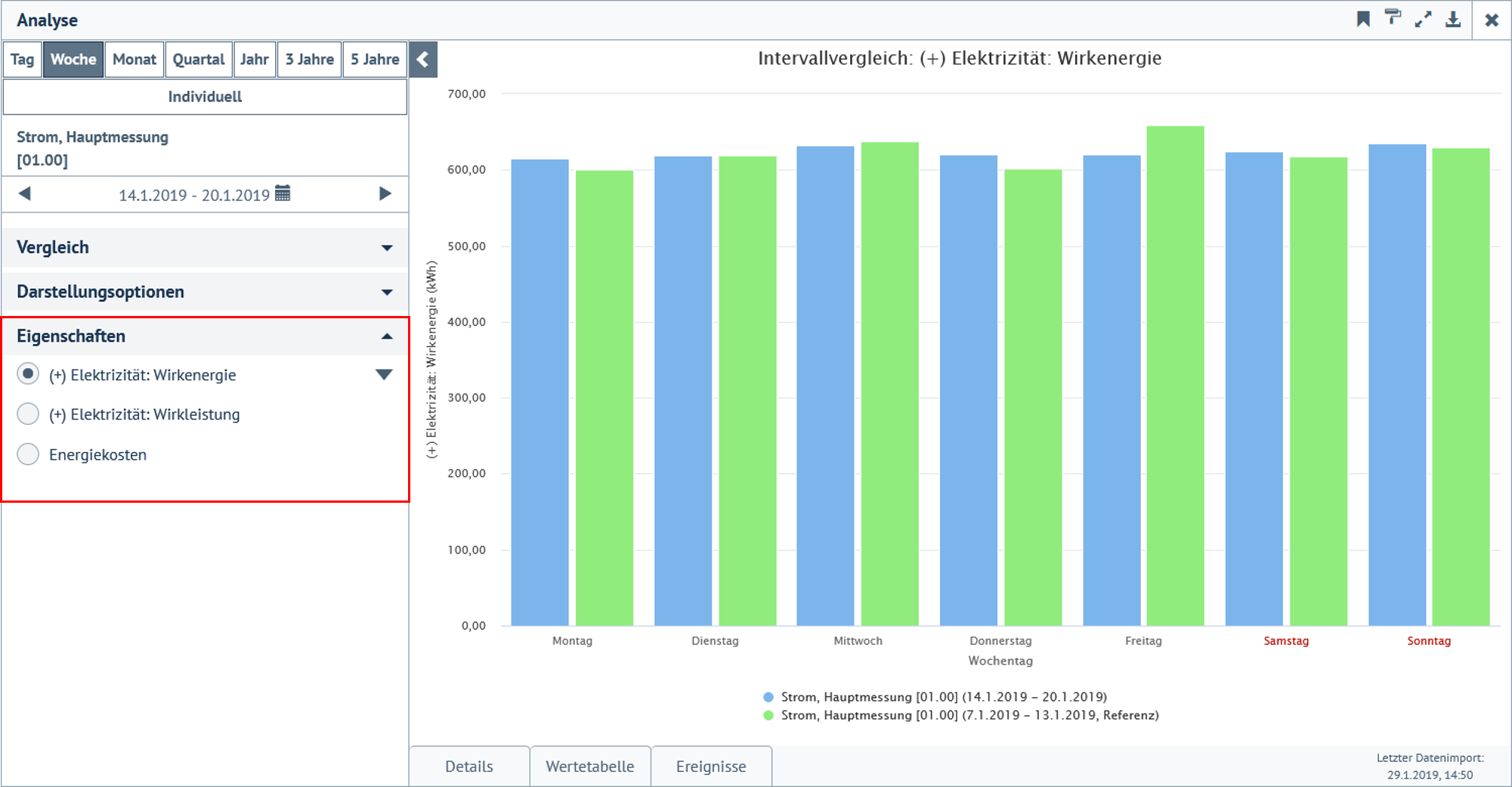Click the bookmark icon in the title bar
Viewport: 1512px width, 787px height.
(x=1363, y=19)
